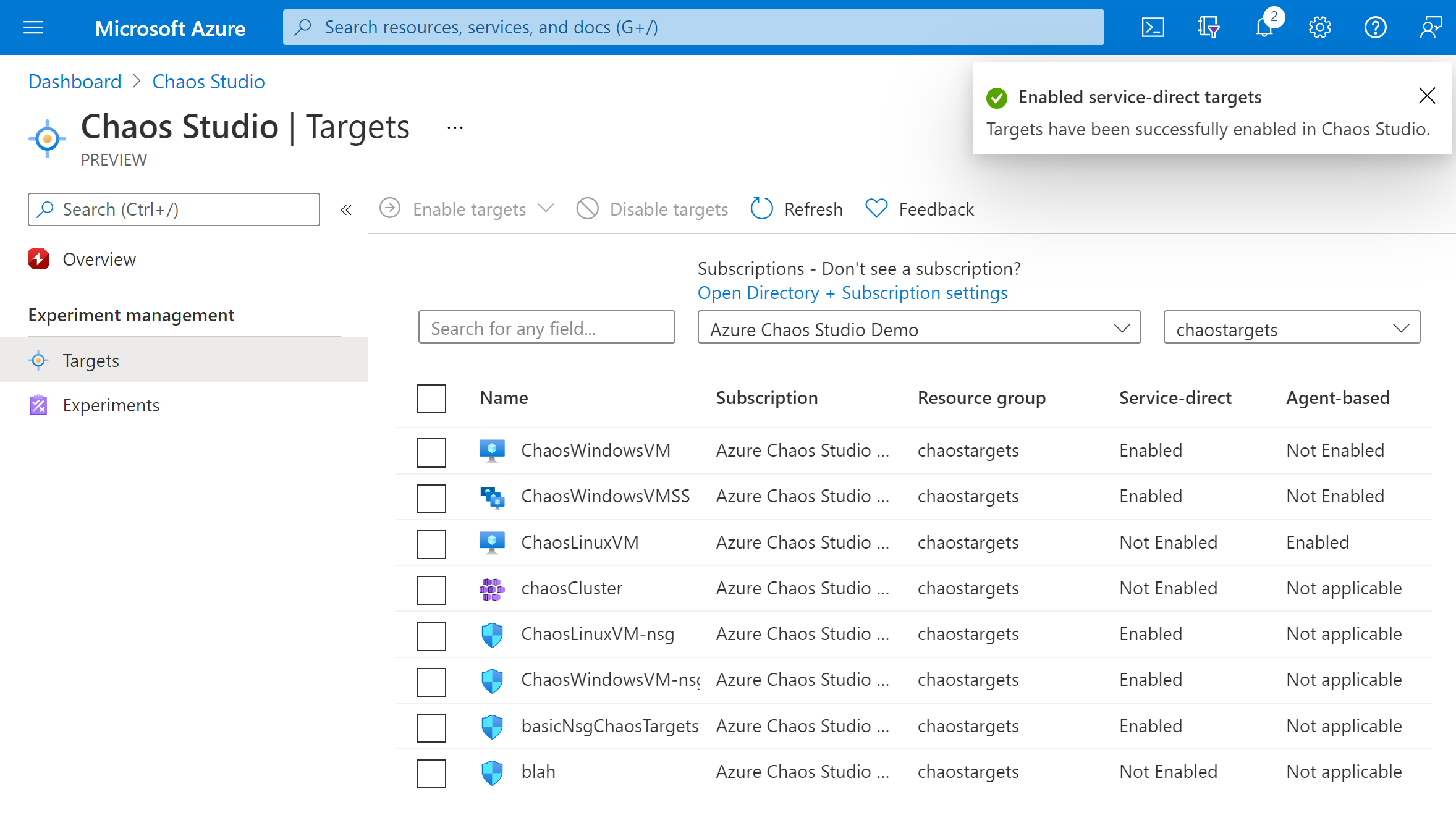Click the Refresh circular arrow icon
1456x823 pixels.
[x=762, y=208]
